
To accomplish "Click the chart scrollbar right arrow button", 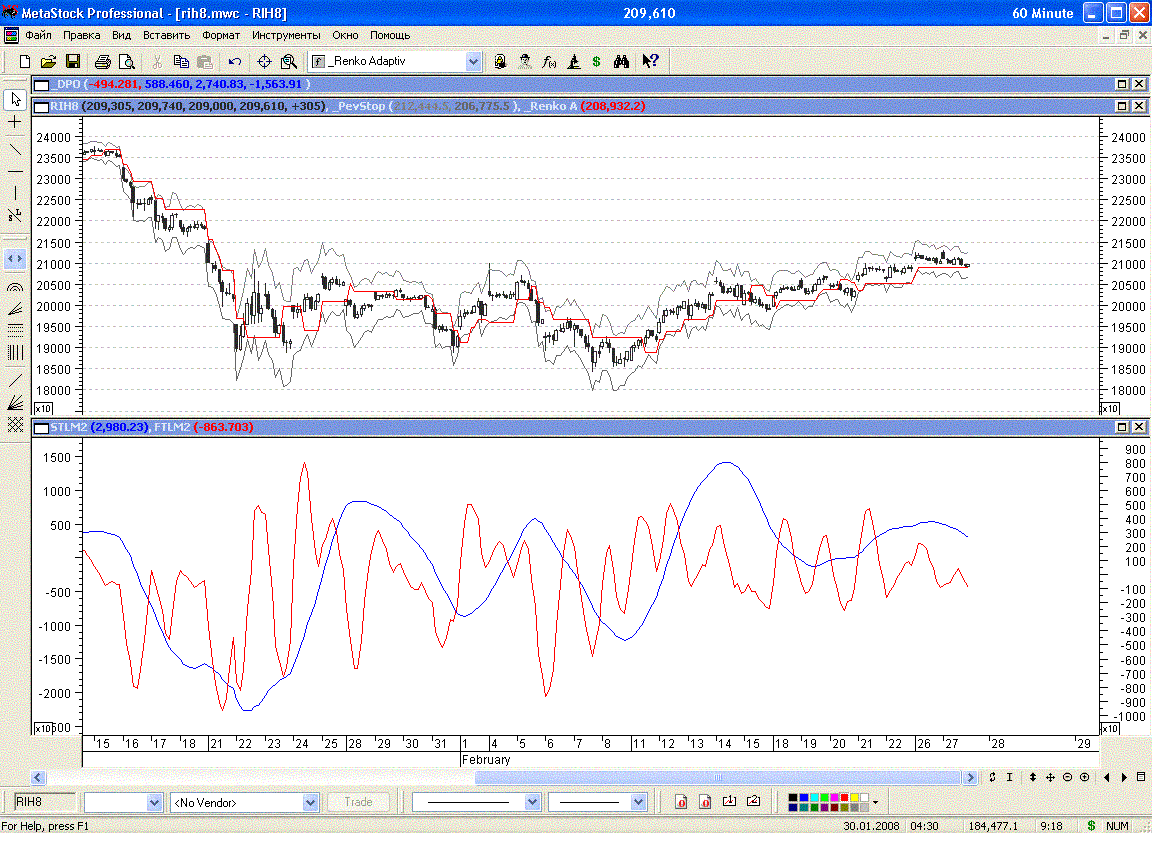I will (x=970, y=777).
